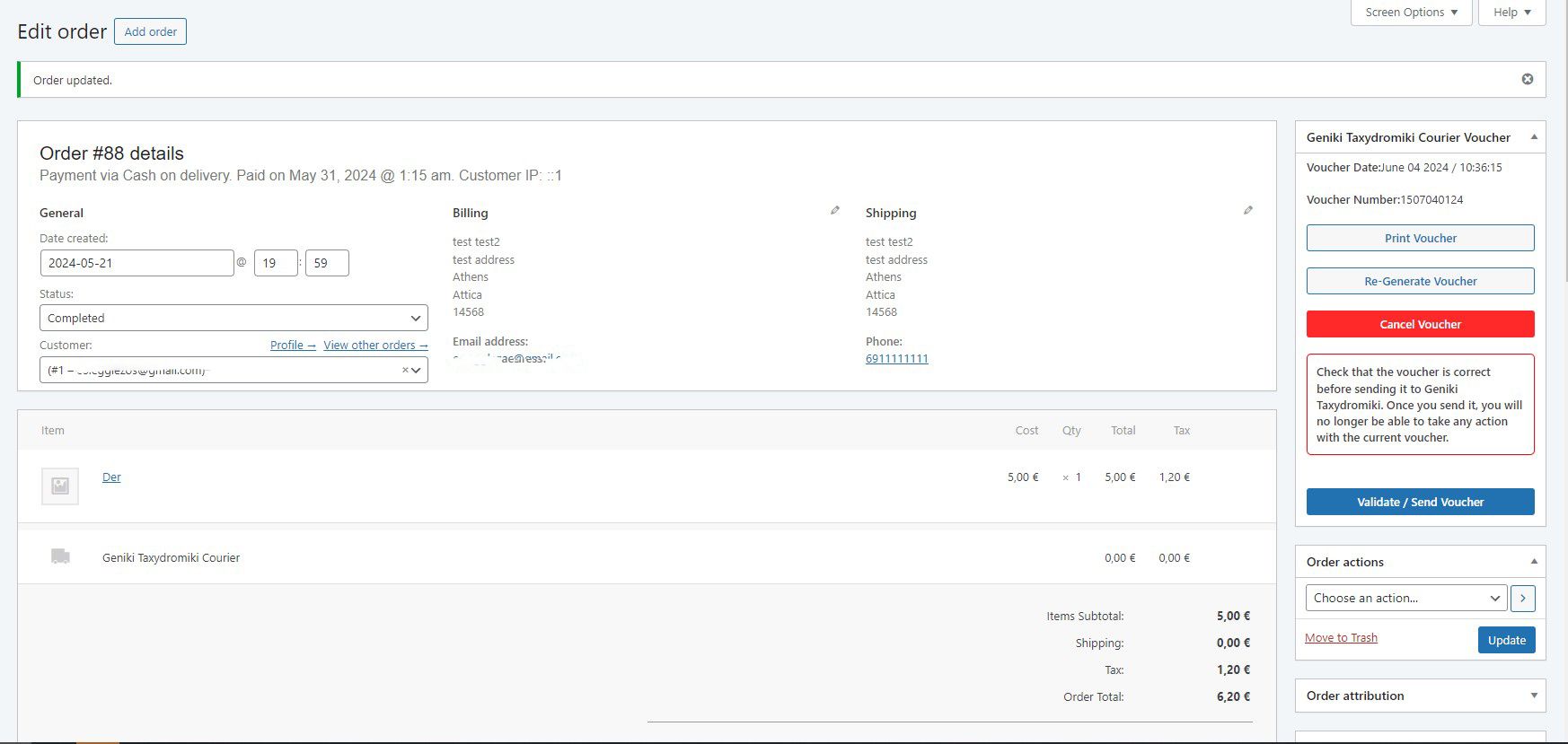The image size is (1568, 744).
Task: Open the Status dropdown
Action: pos(233,318)
